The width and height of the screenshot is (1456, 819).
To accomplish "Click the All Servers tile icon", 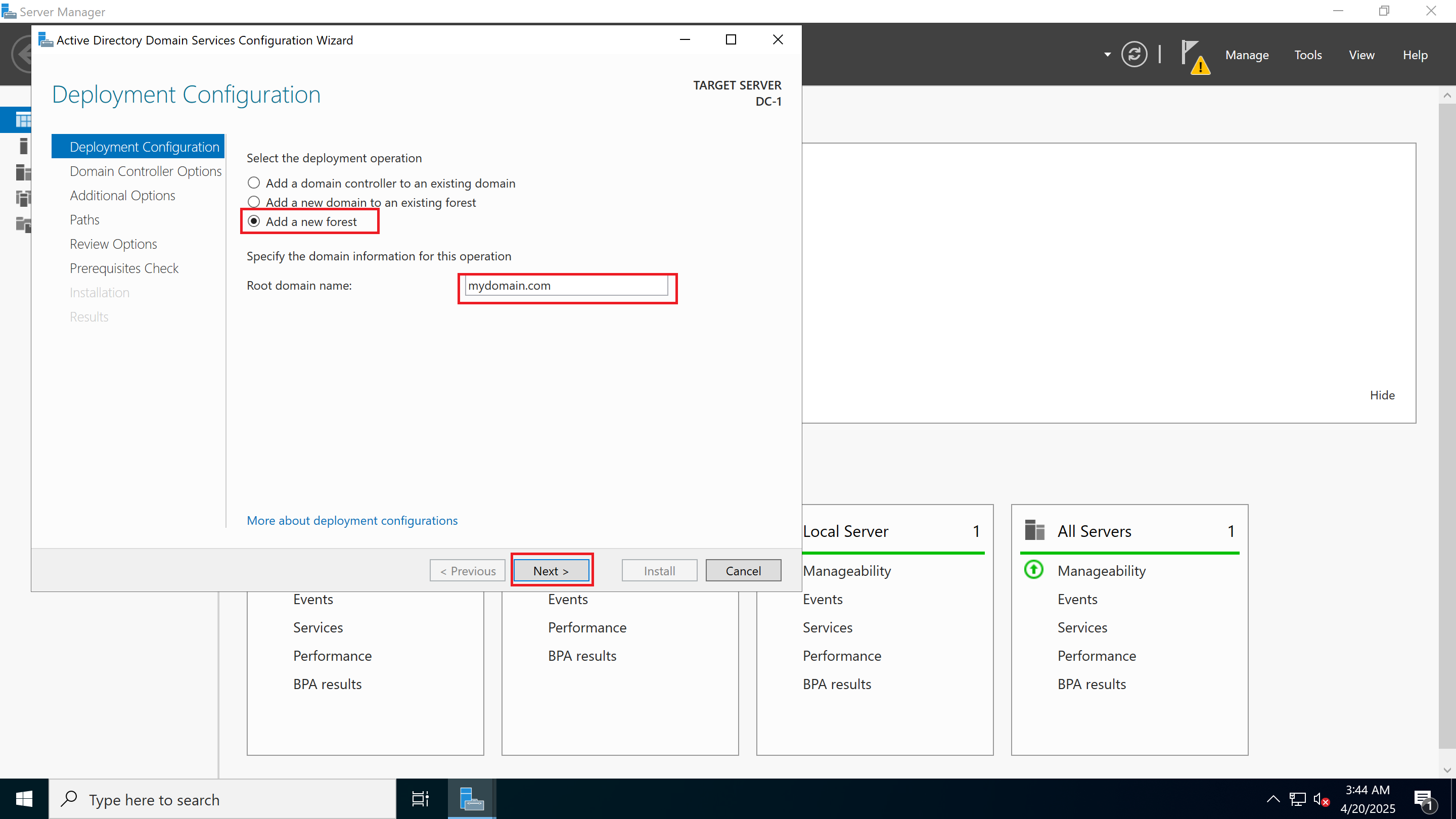I will point(1034,530).
